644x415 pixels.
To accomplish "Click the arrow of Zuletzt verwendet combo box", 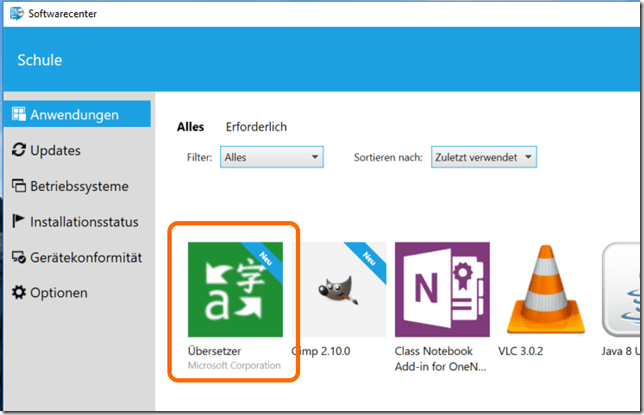I will (529, 157).
